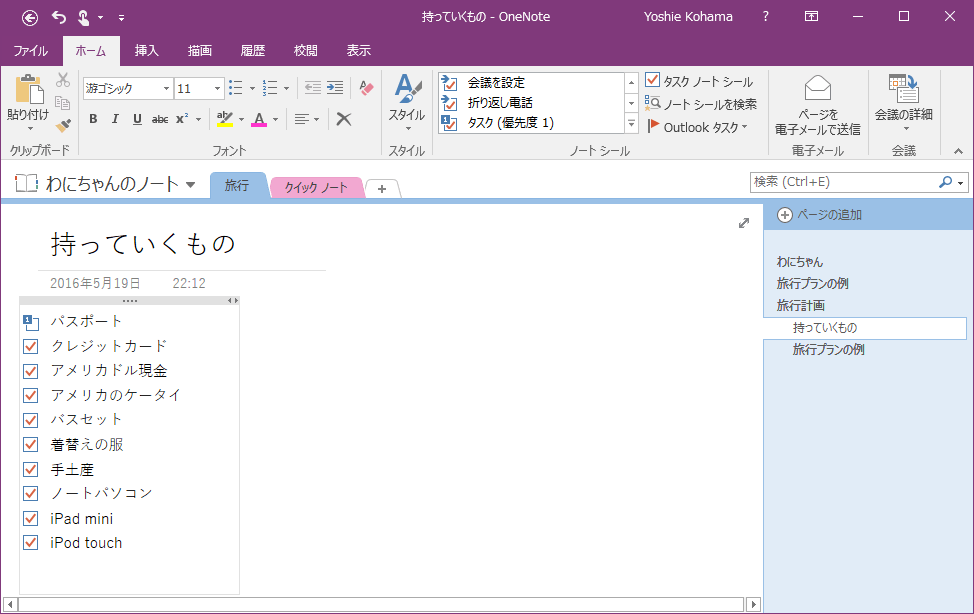Open the 旅行計画 page

pos(801,305)
